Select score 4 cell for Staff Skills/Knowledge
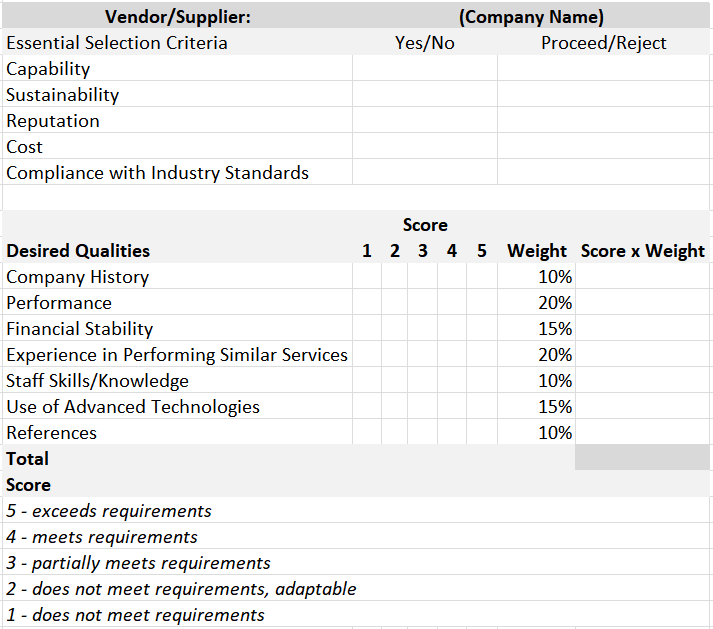Screen dimensions: 713x629 click(452, 381)
